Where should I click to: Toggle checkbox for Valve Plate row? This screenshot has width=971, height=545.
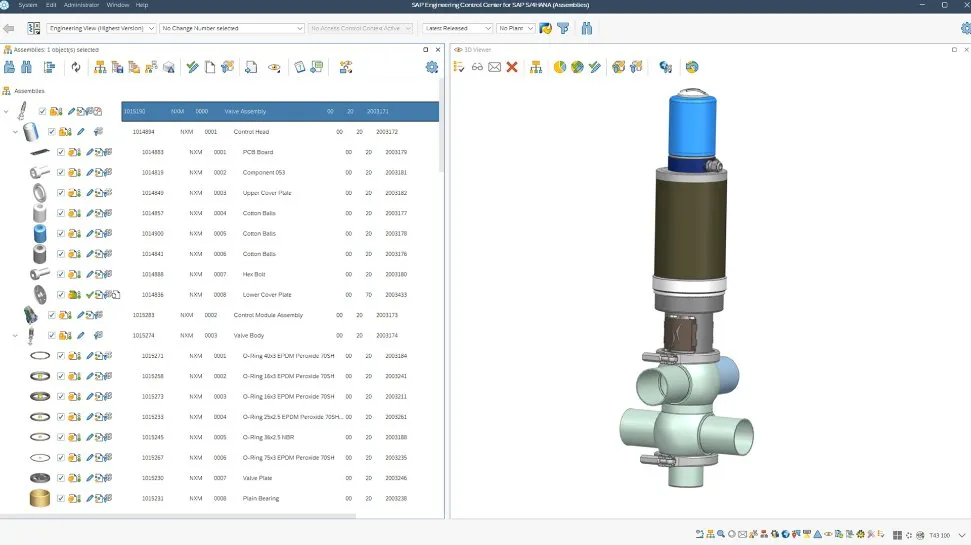pos(61,478)
